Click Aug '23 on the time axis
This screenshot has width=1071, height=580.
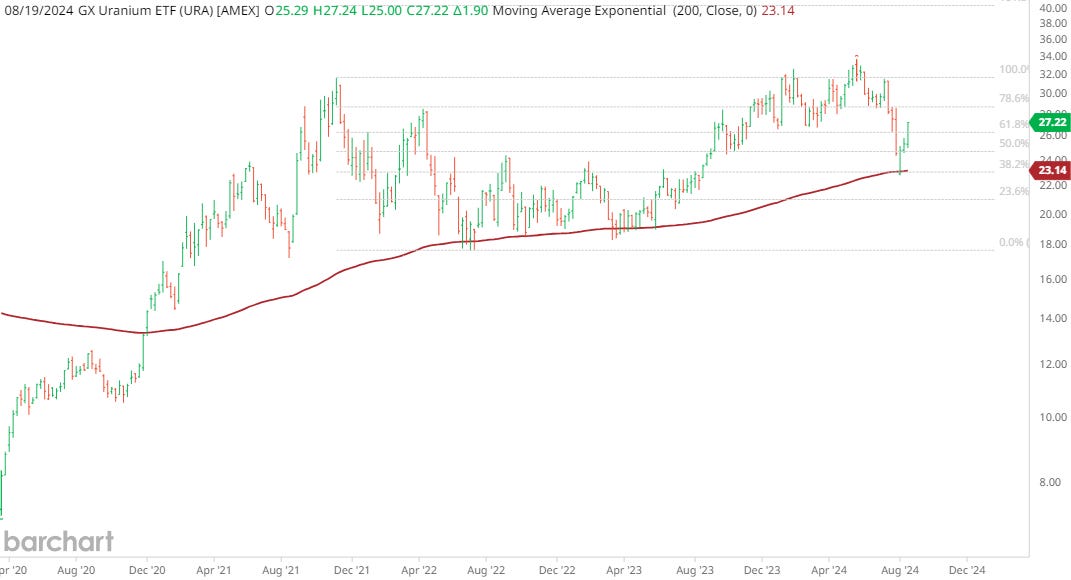pos(695,570)
